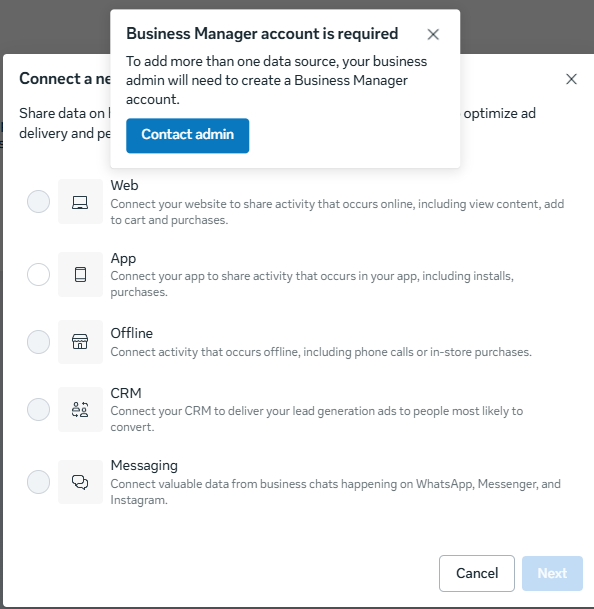Click the Web option title
The width and height of the screenshot is (594, 609).
point(124,185)
